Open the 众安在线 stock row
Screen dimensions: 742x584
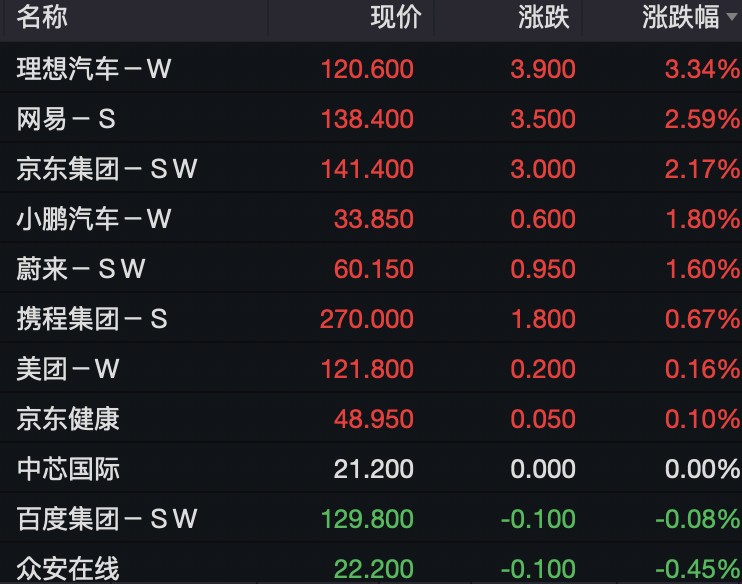(x=371, y=564)
